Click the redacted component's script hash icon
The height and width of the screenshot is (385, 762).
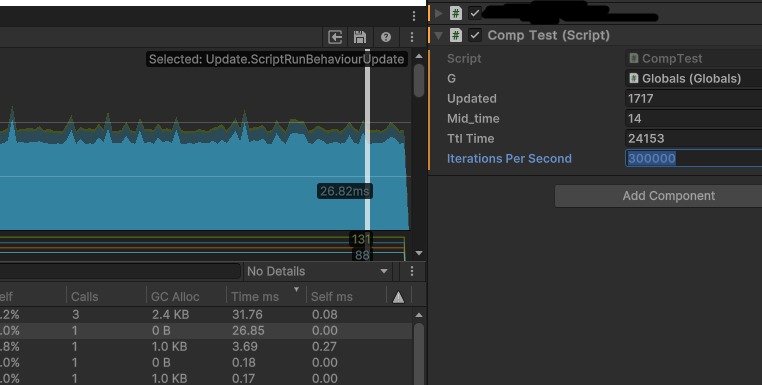455,13
